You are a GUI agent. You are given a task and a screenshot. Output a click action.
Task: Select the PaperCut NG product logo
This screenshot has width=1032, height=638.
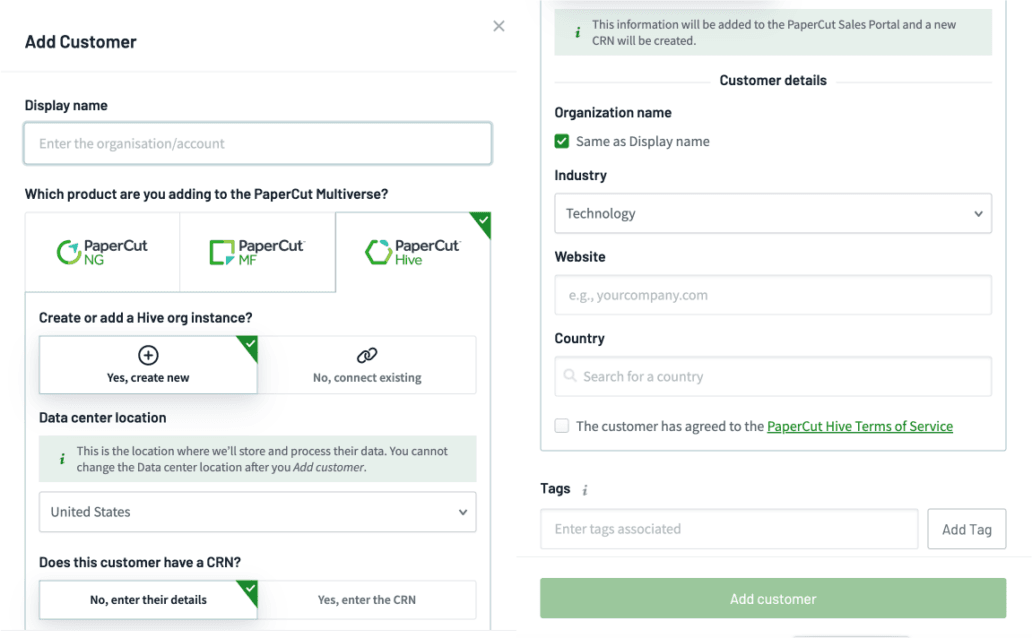(102, 252)
